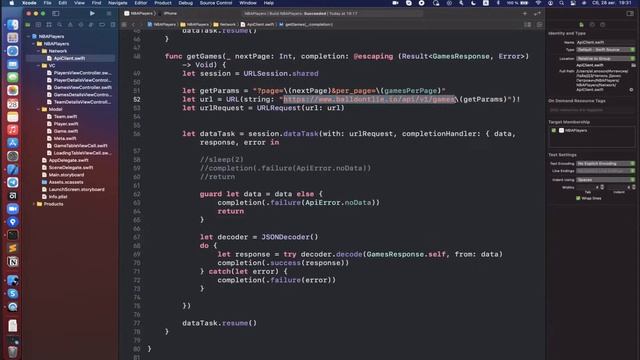Screen dimensions: 640x360
Task: Collapse the Network folder in navigator
Action: [39, 51]
